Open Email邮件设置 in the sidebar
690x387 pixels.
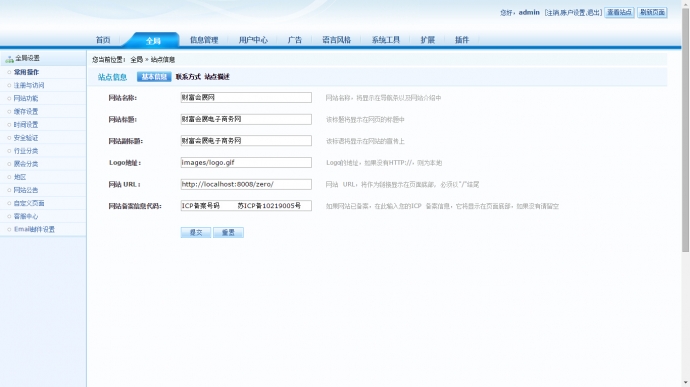click(x=34, y=229)
